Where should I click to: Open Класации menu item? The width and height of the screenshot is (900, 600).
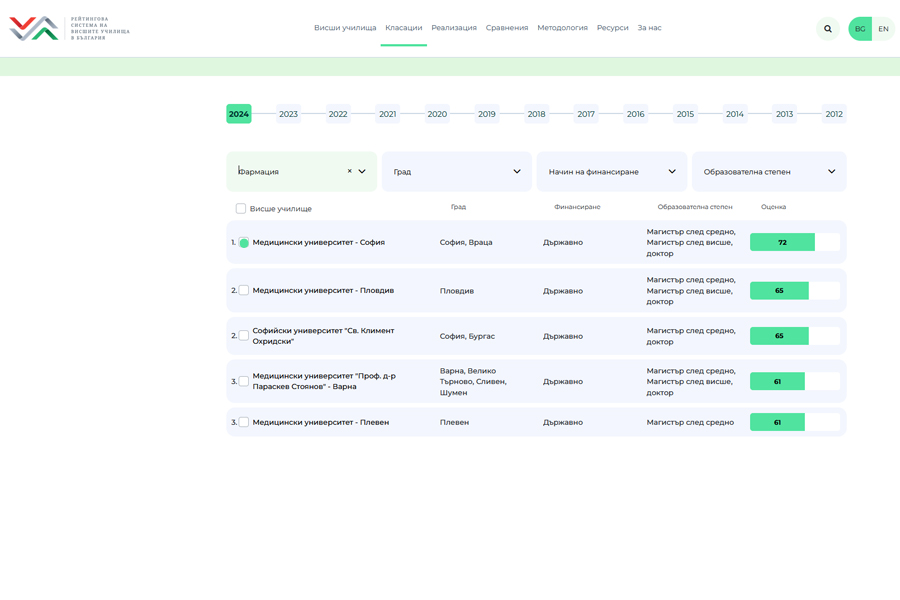pos(404,28)
